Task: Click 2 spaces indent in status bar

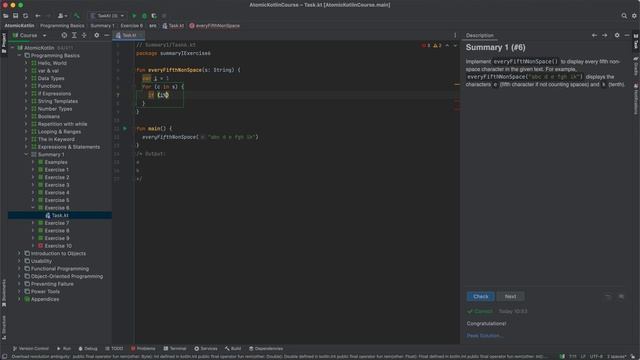Action: tap(616, 357)
